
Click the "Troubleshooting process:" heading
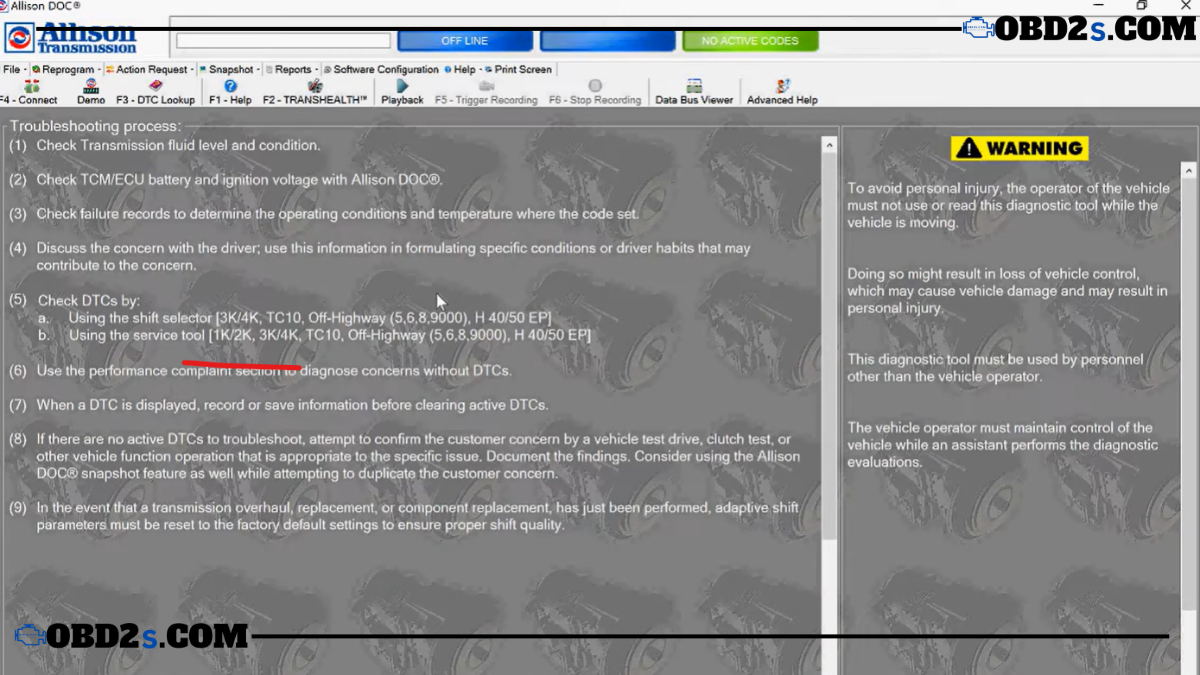[96, 127]
